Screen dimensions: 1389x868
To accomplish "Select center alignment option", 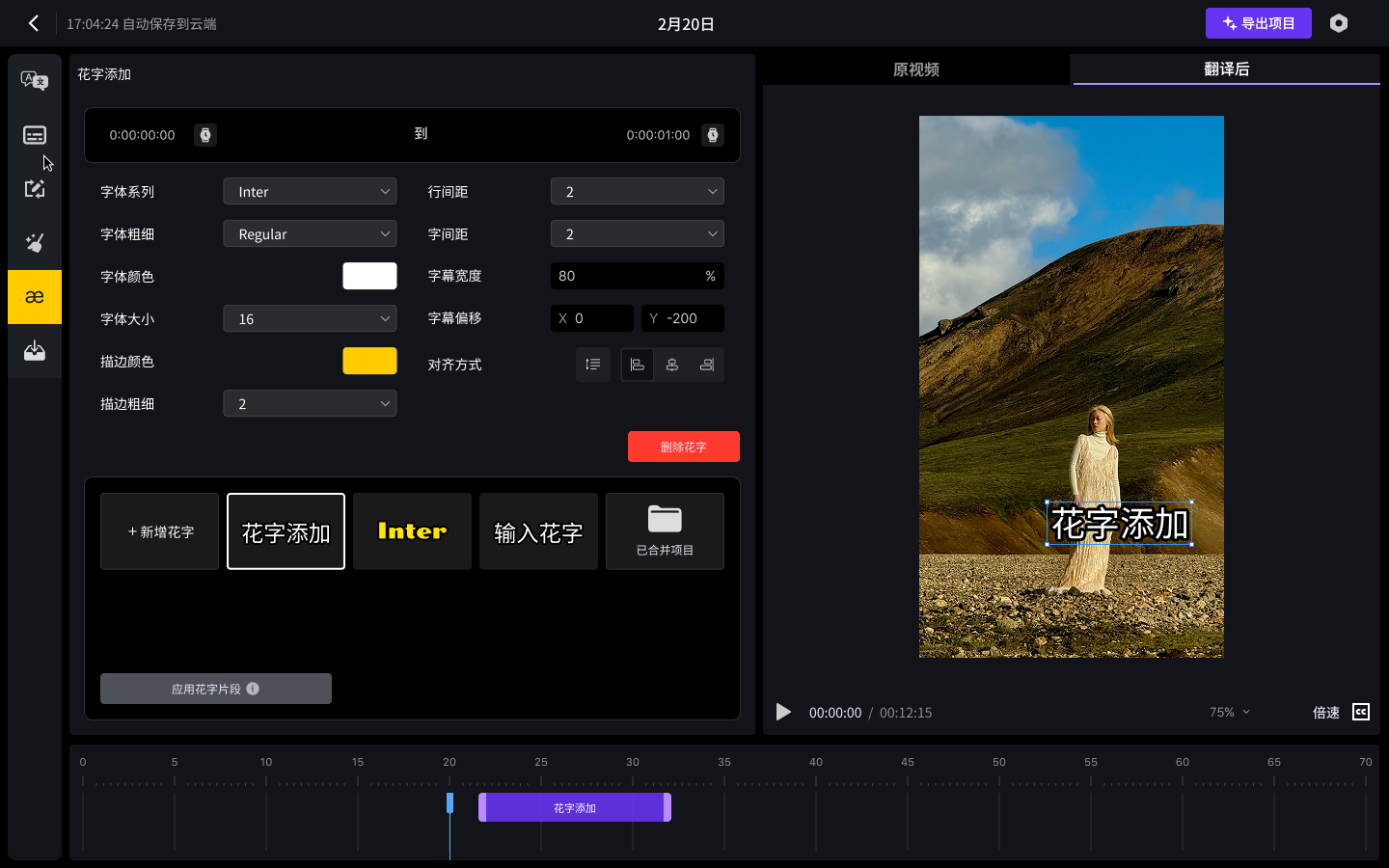I will pos(672,365).
